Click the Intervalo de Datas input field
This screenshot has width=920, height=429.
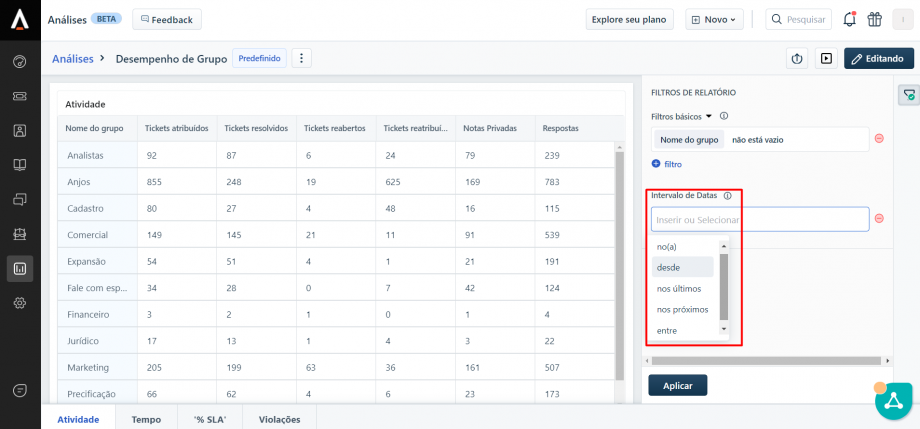(759, 219)
